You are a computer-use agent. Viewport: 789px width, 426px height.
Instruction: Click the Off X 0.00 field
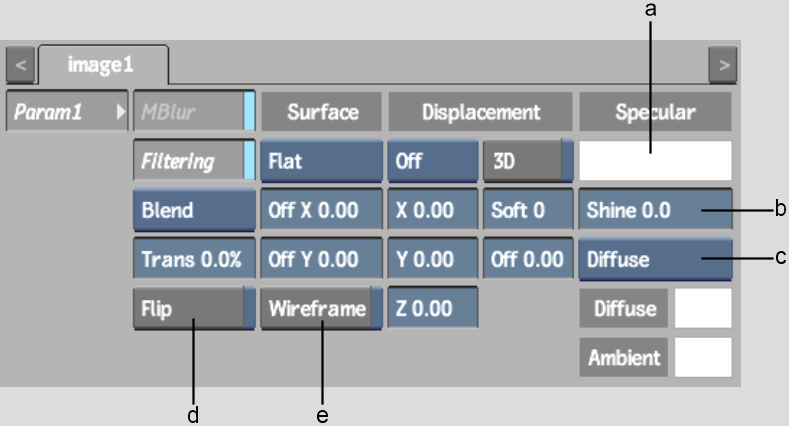tap(321, 211)
